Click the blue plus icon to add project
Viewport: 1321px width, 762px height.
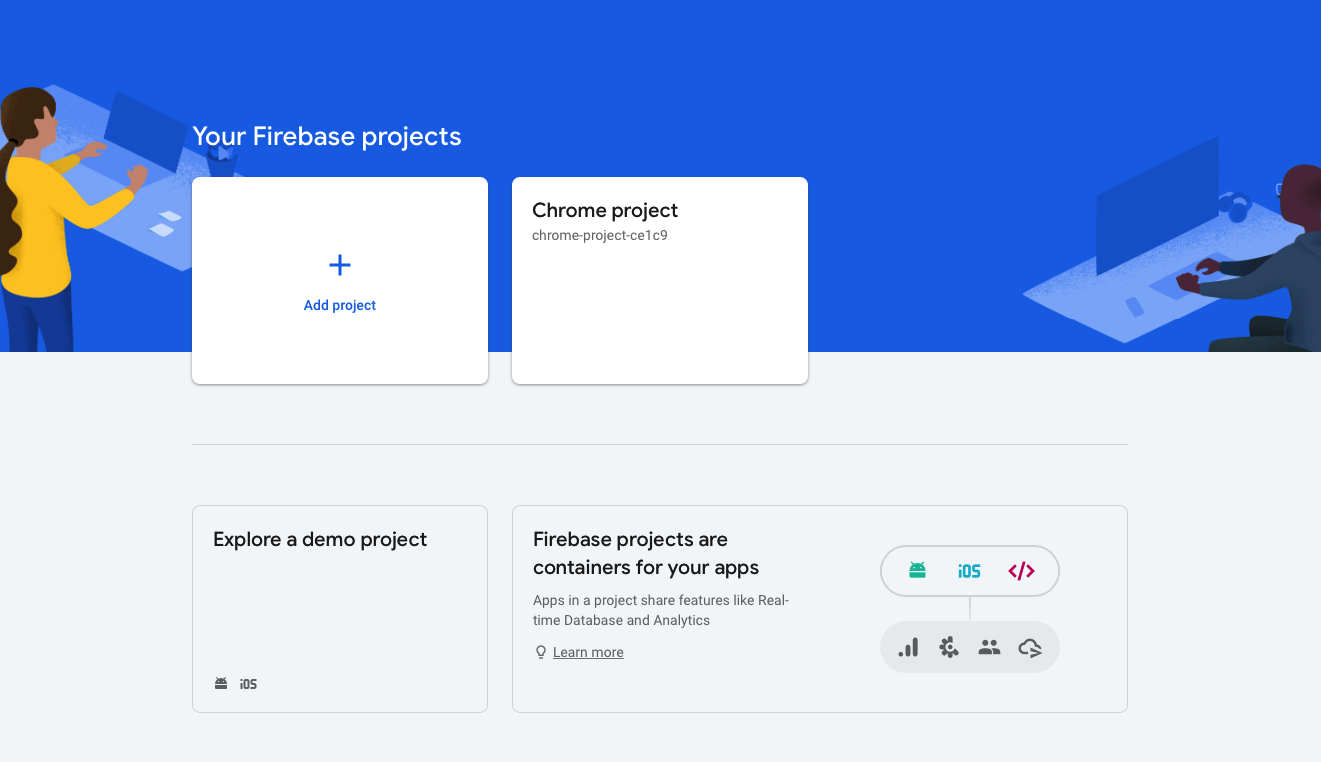click(x=340, y=265)
